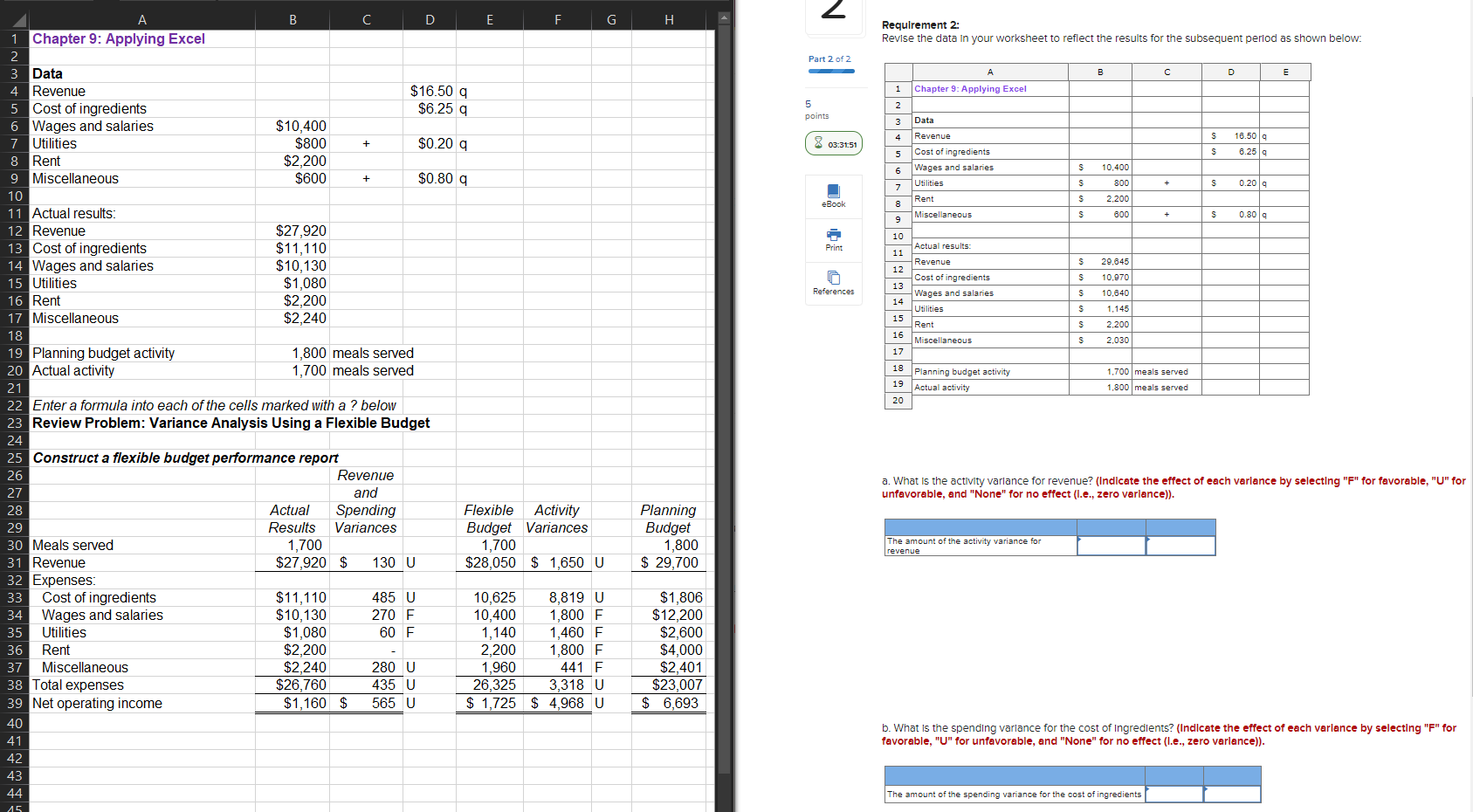This screenshot has height=812, width=1473.
Task: Open the effect dropdown for ingredients spending variance
Action: pos(1233,795)
